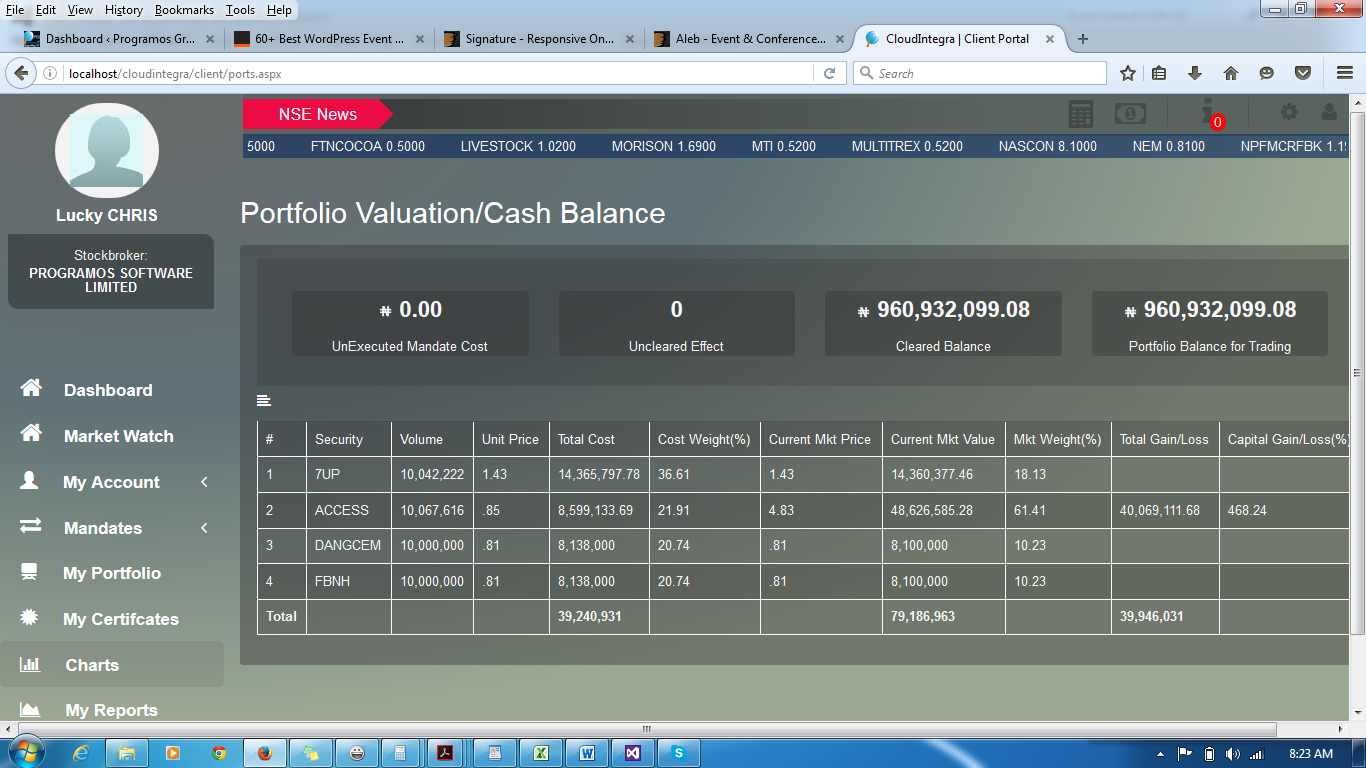
Task: Click the align-left list icon above table
Action: coord(264,401)
